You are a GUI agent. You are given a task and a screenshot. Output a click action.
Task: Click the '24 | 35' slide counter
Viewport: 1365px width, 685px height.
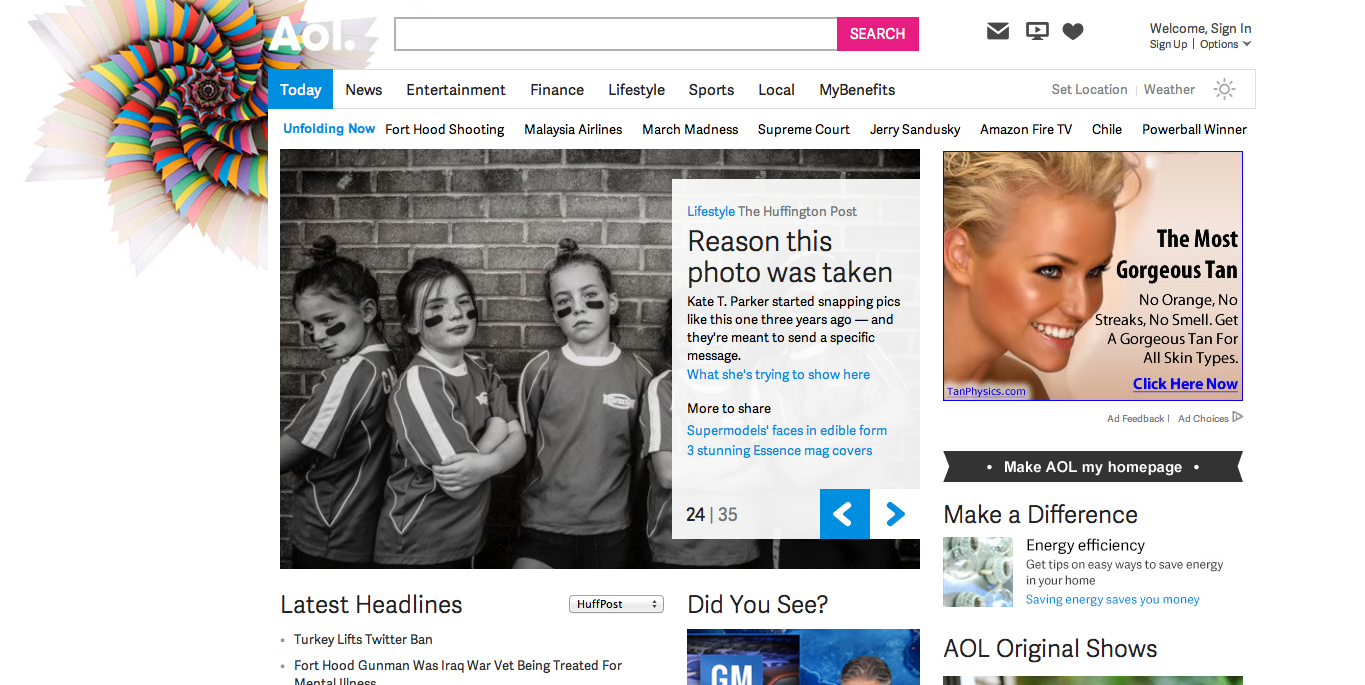[x=712, y=514]
